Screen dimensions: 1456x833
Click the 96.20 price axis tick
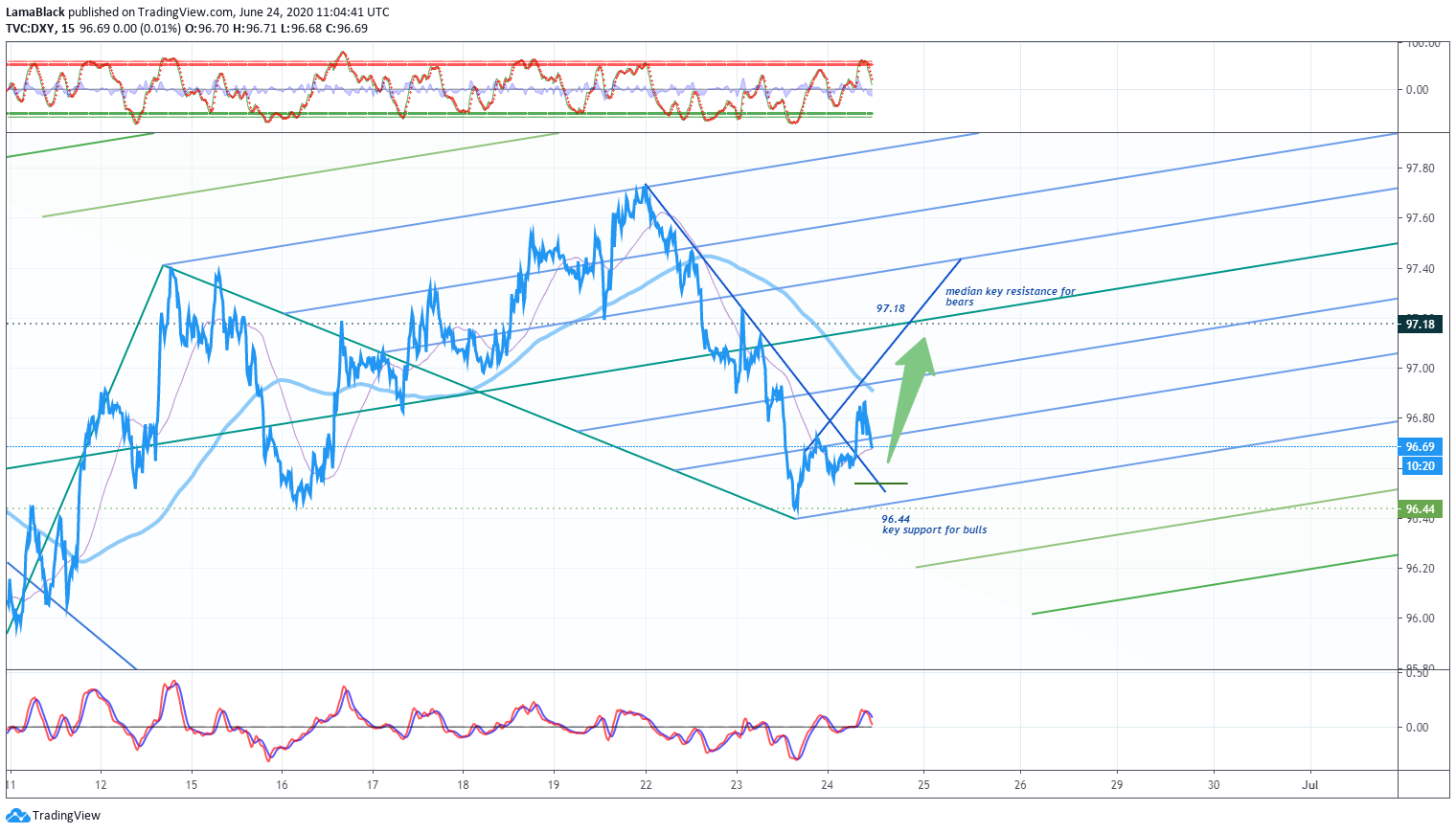pyautogui.click(x=1420, y=569)
